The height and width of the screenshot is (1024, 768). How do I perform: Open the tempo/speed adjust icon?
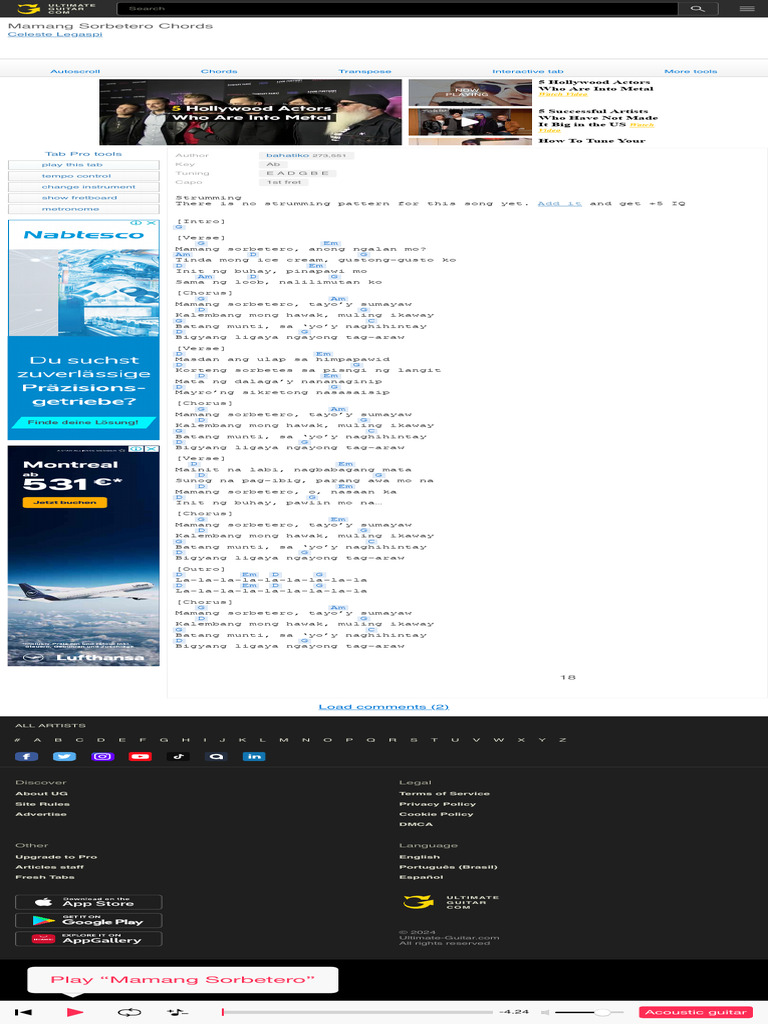[x=176, y=1012]
